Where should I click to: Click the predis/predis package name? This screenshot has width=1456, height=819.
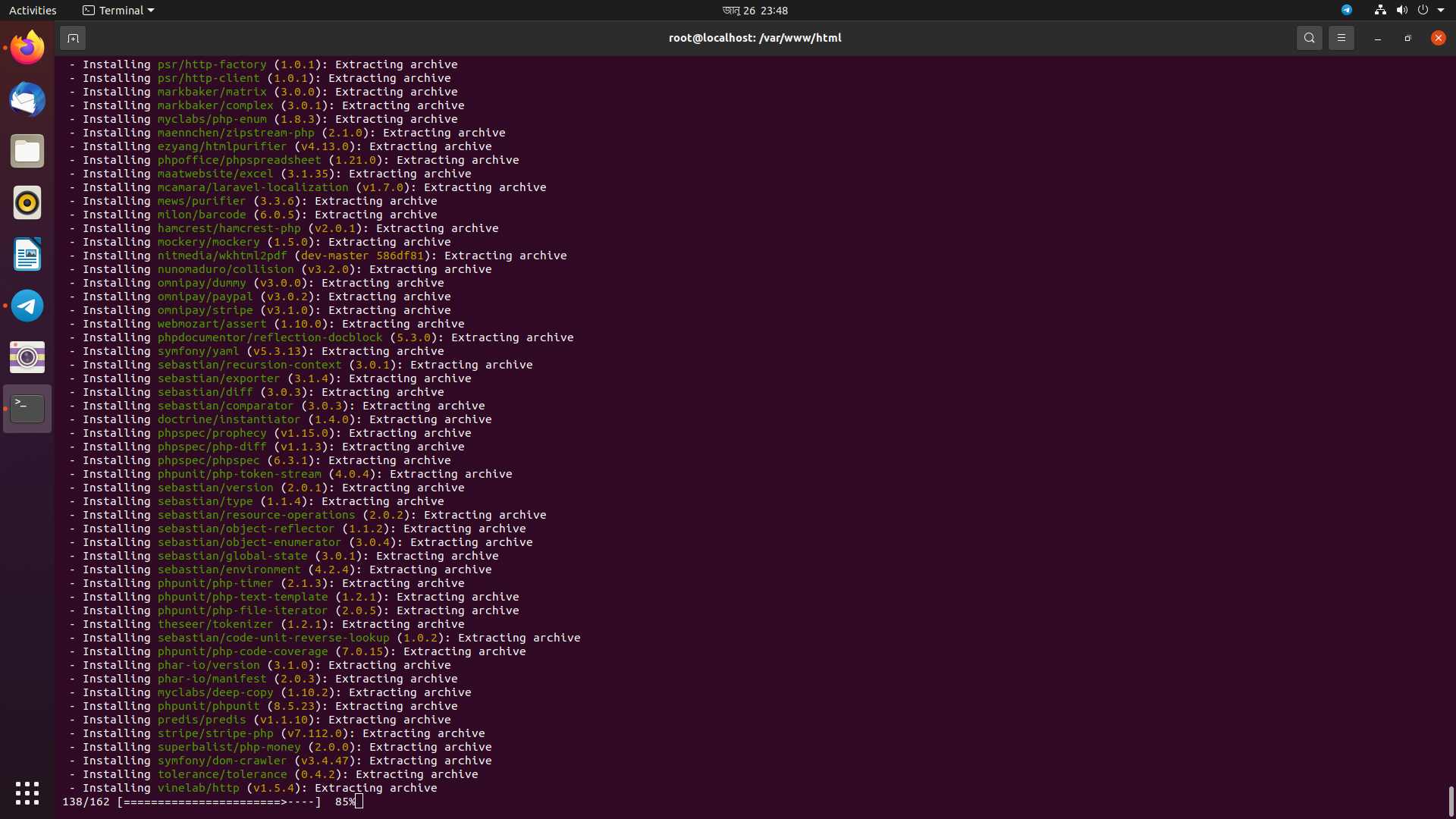[x=202, y=720]
